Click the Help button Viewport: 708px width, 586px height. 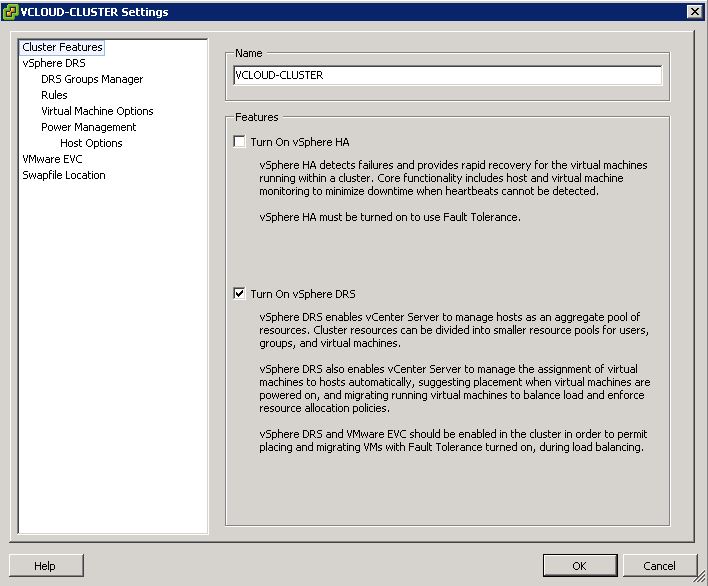point(46,566)
